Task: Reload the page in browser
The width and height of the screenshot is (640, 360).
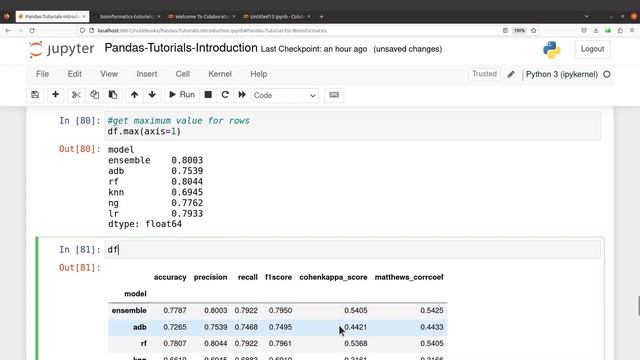Action: pos(32,31)
